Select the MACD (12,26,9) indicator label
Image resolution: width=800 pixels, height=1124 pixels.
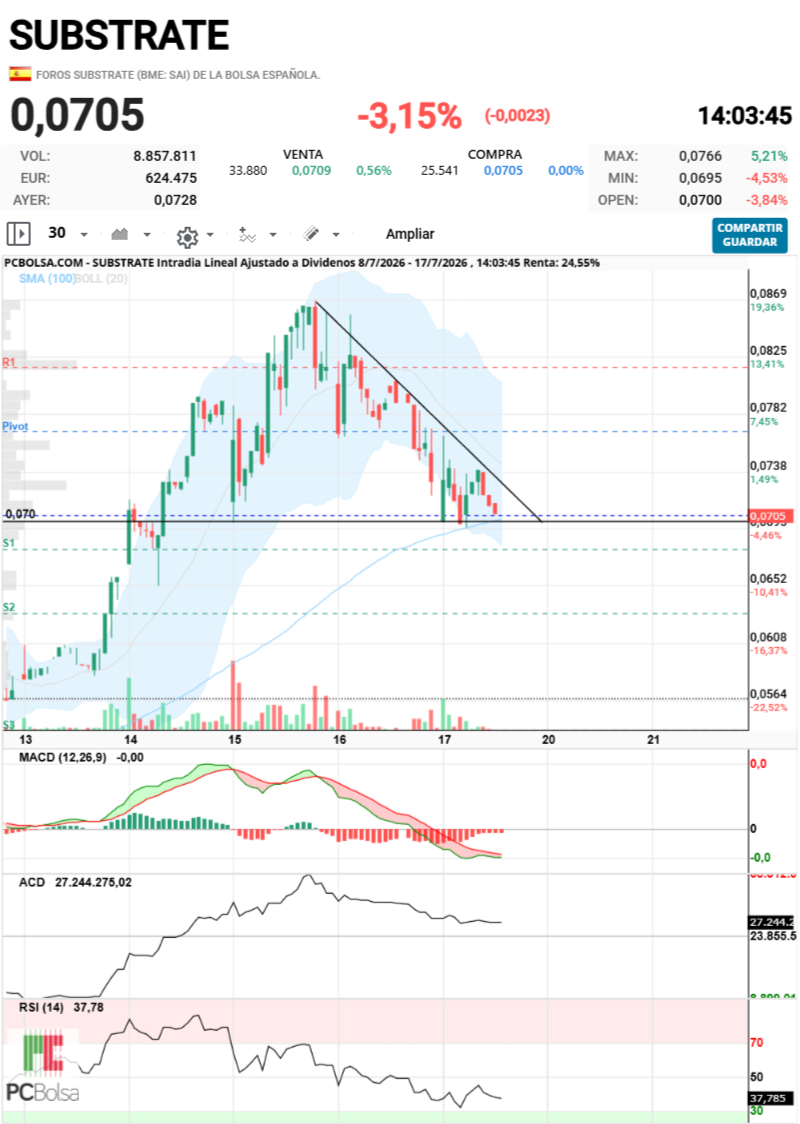click(62, 757)
